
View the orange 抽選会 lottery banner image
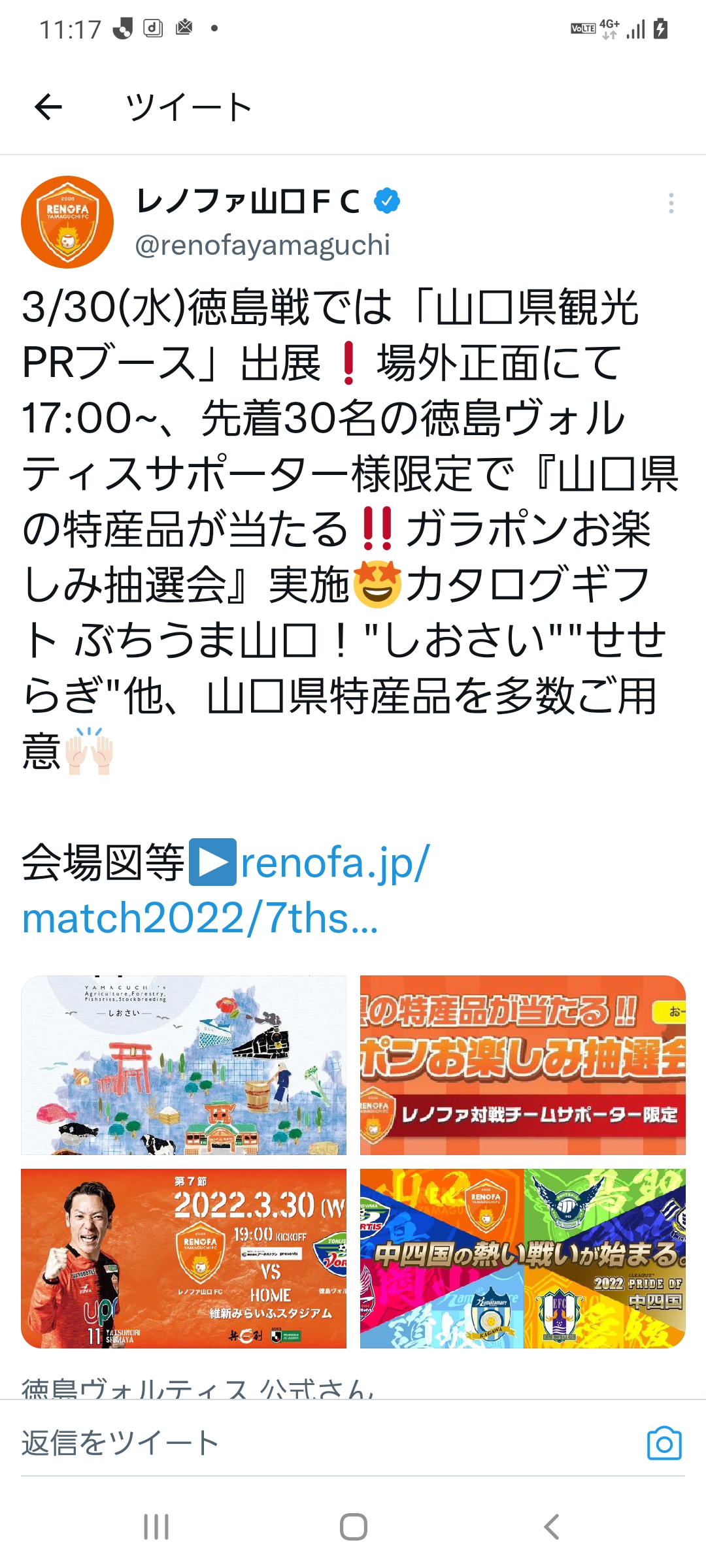click(523, 1065)
